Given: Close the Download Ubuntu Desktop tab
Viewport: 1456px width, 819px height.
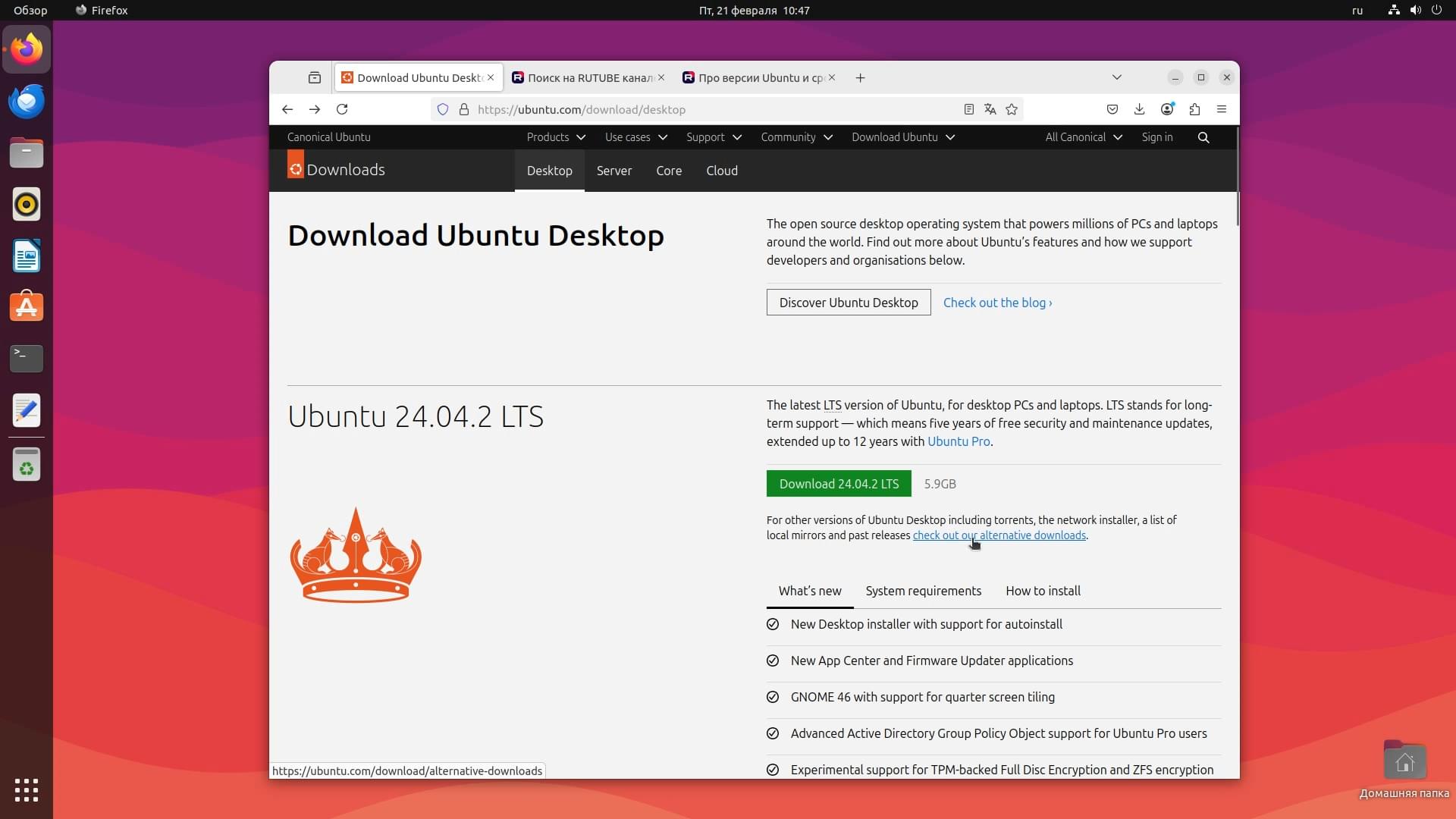Looking at the screenshot, I should tap(491, 77).
